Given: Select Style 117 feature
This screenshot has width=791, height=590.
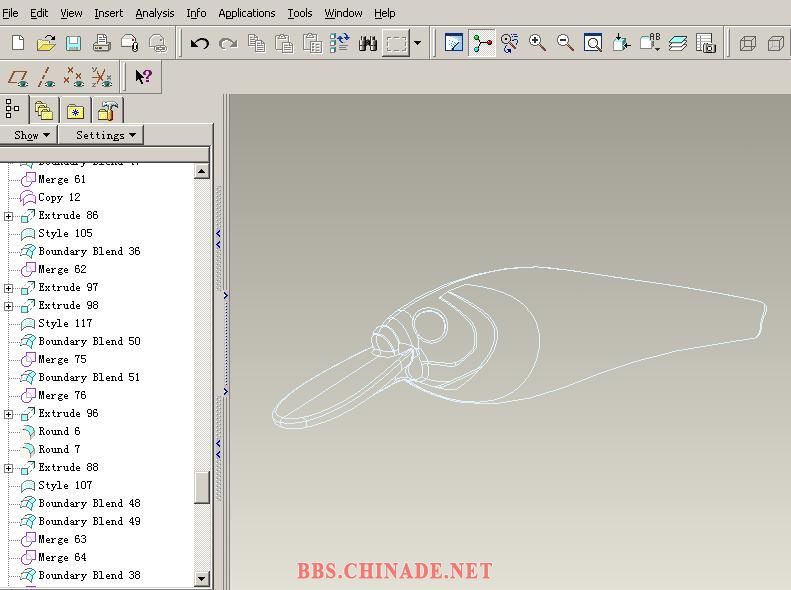Looking at the screenshot, I should (x=65, y=324).
